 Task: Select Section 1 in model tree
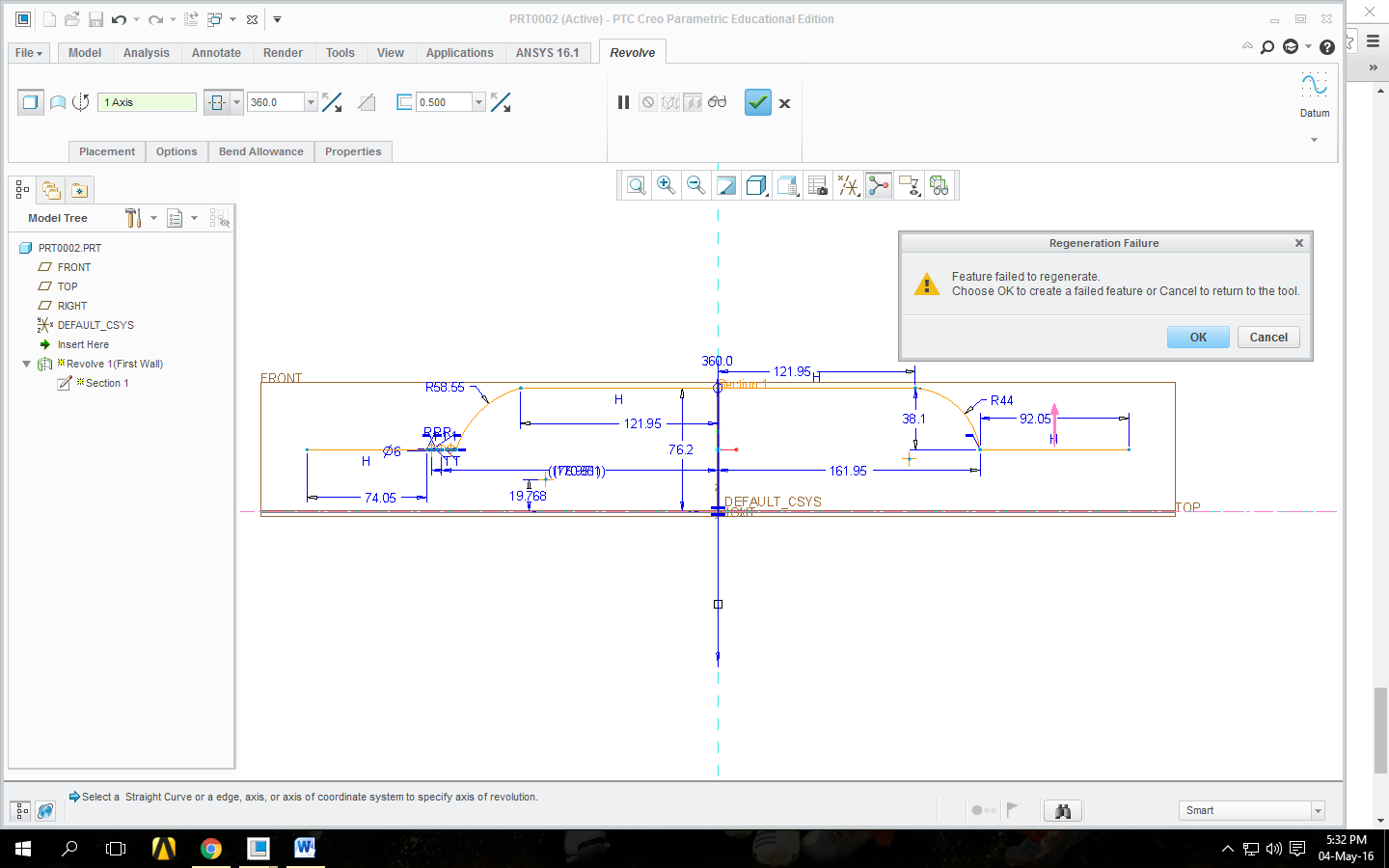tap(106, 383)
